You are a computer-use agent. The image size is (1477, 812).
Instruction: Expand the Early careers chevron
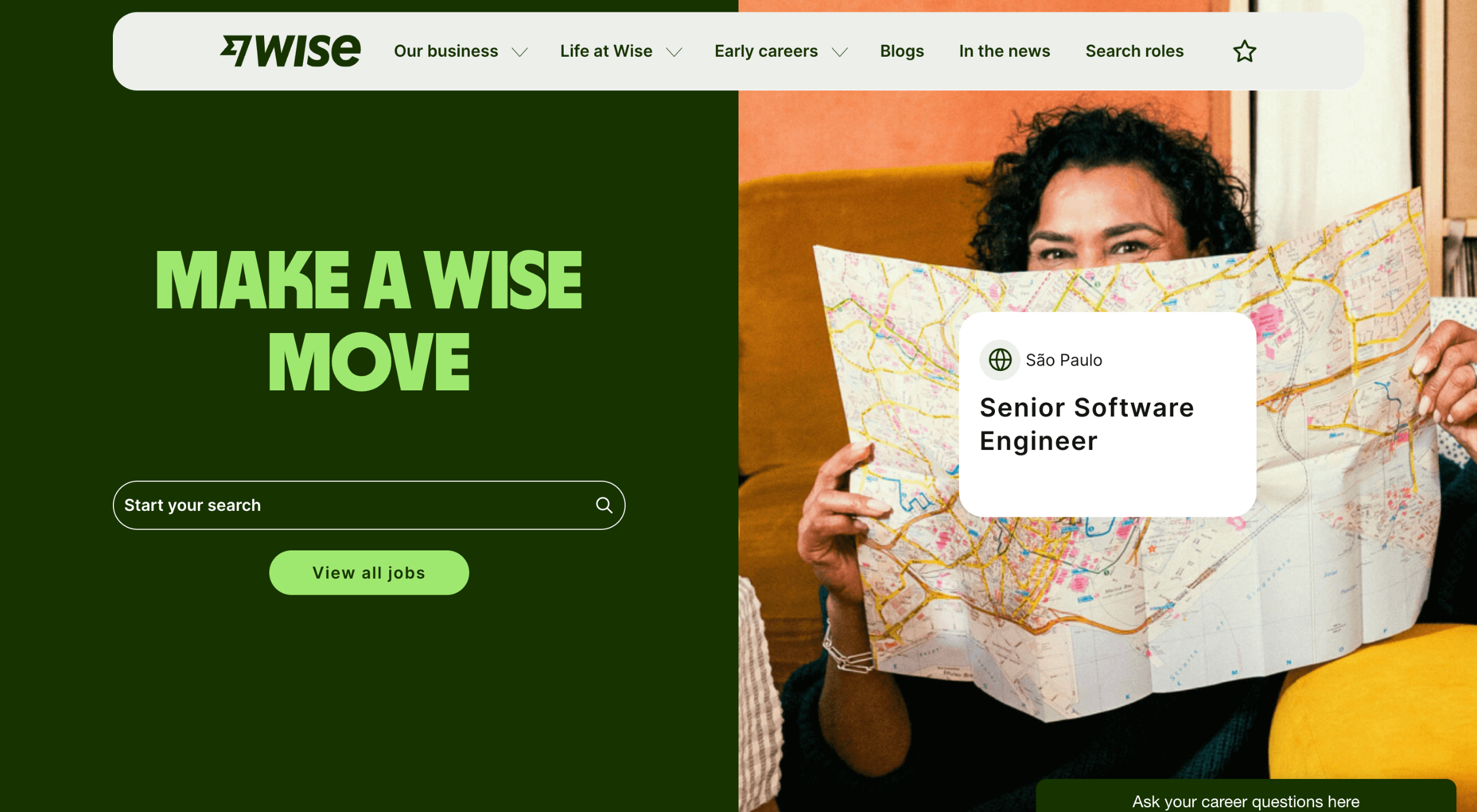[x=840, y=53]
